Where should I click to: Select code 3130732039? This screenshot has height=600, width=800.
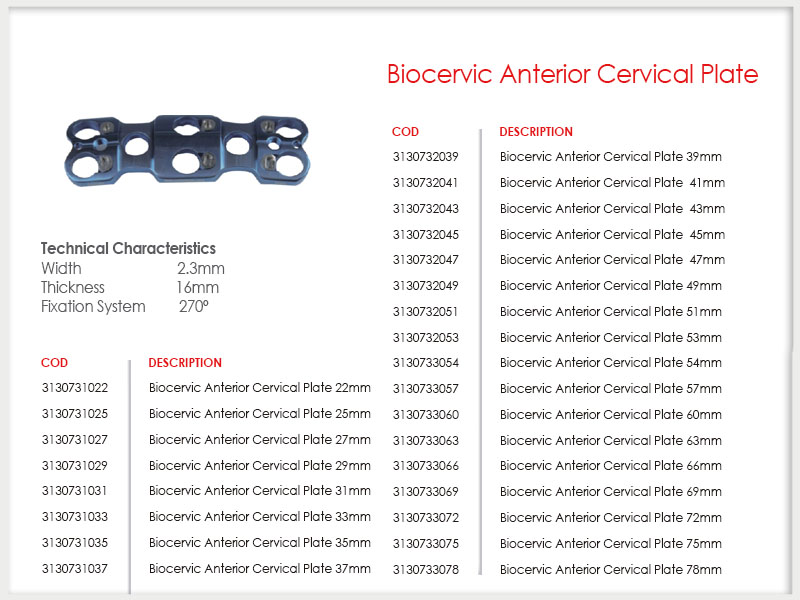tap(426, 157)
